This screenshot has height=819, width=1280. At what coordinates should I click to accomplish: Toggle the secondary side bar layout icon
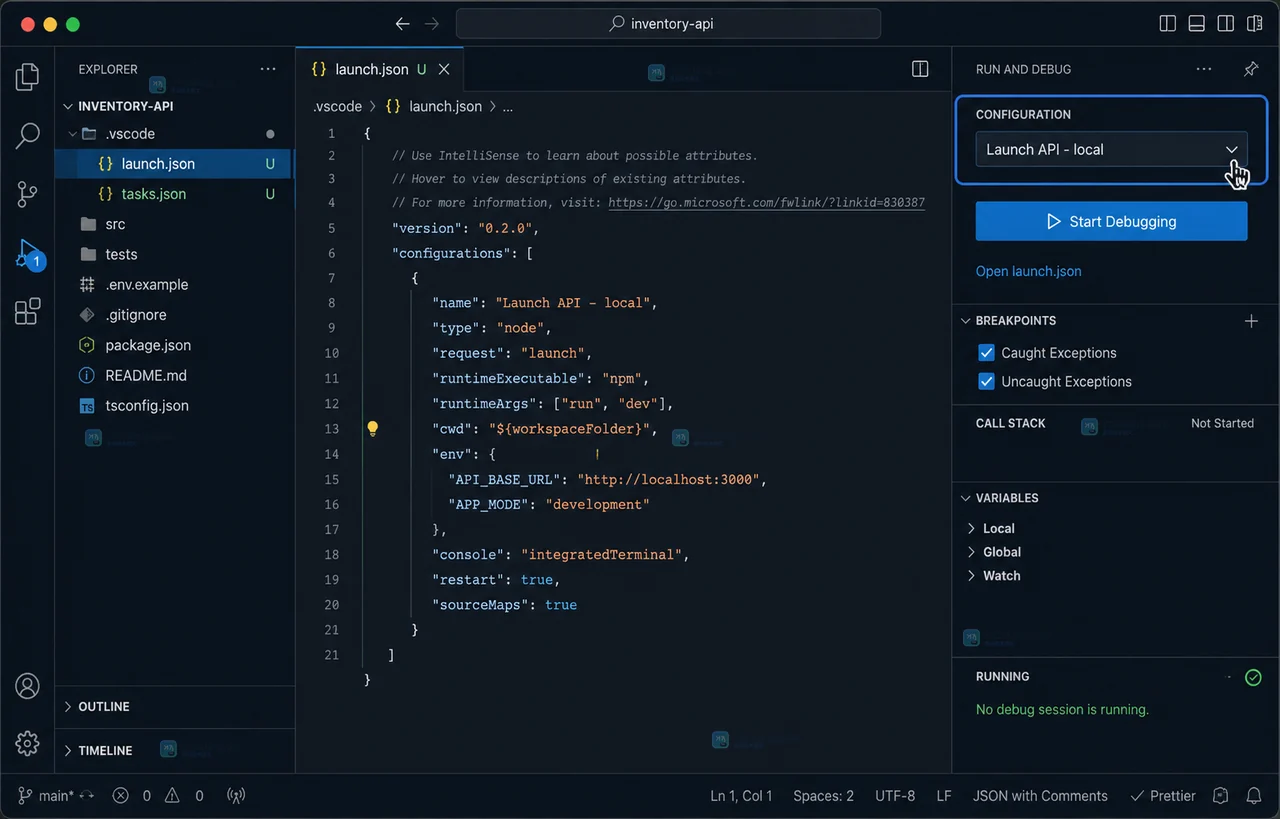[x=1225, y=24]
